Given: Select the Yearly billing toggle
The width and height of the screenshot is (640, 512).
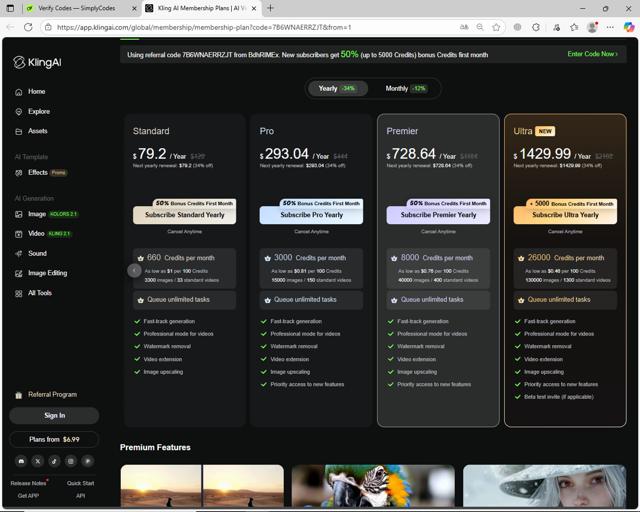Looking at the screenshot, I should pyautogui.click(x=338, y=88).
